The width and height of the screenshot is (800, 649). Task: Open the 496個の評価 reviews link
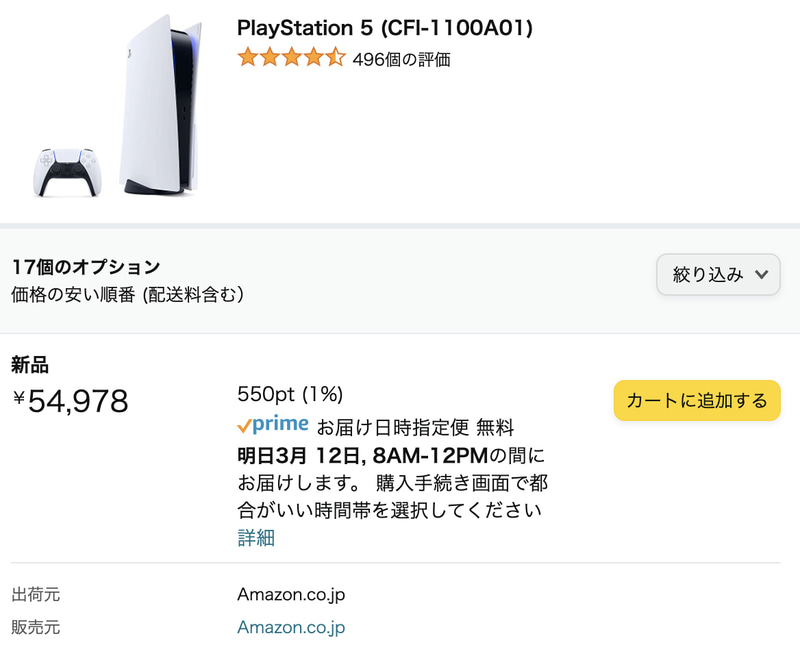[x=401, y=59]
